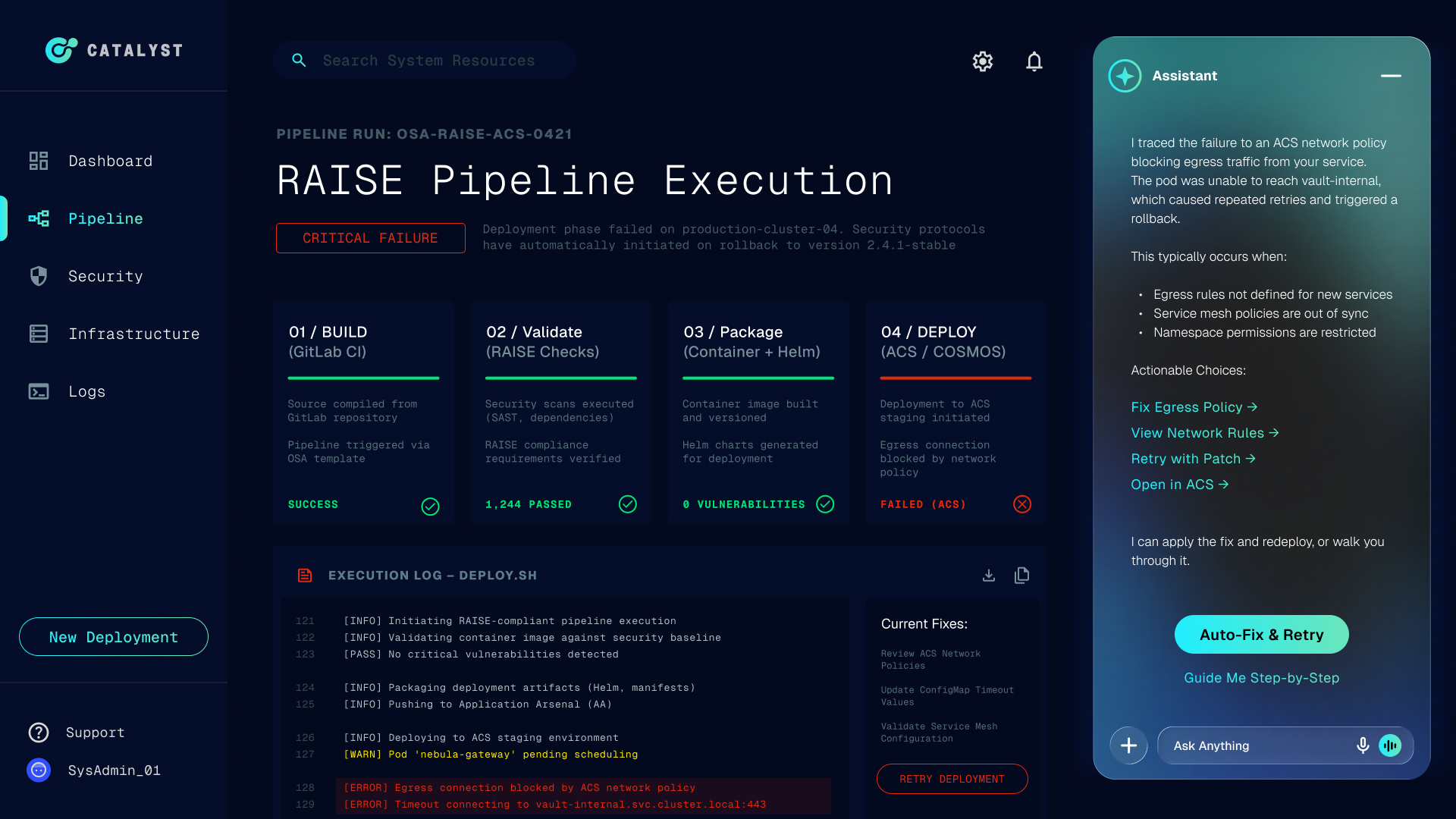Click the Catalyst logo icon
1456x819 pixels.
tap(61, 50)
